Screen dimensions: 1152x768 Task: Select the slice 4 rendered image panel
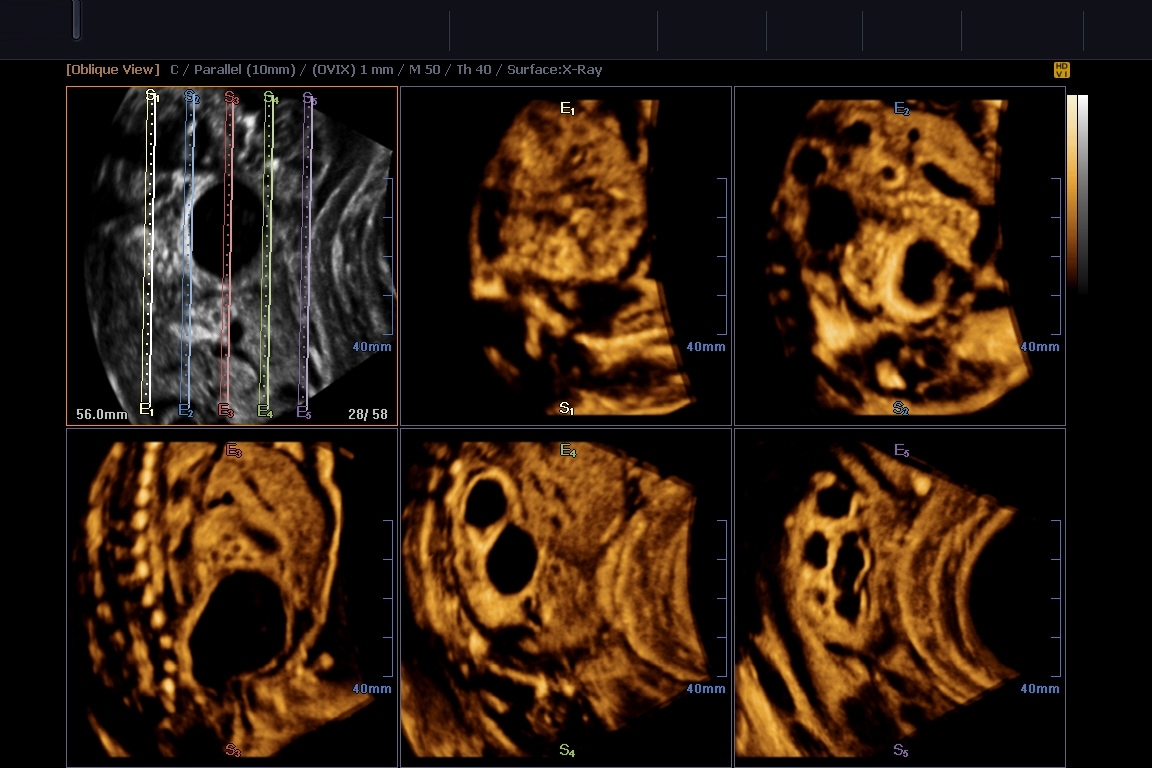coord(566,598)
